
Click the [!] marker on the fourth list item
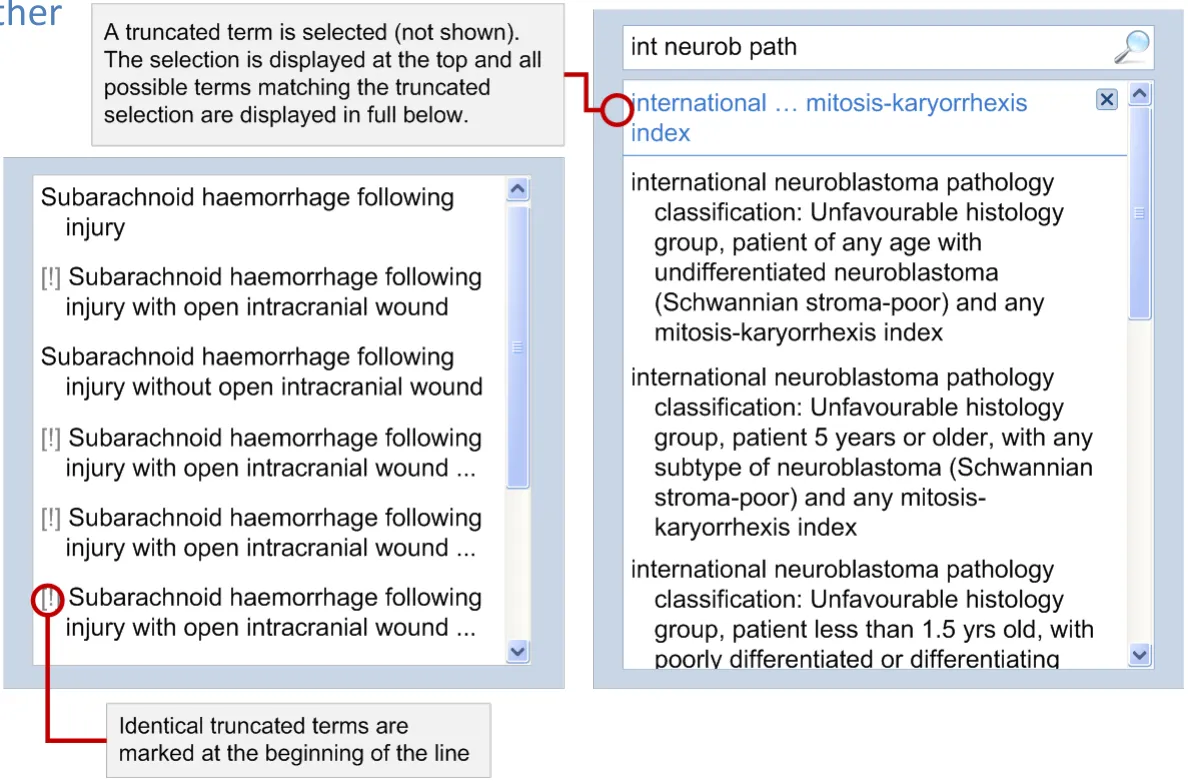51,438
